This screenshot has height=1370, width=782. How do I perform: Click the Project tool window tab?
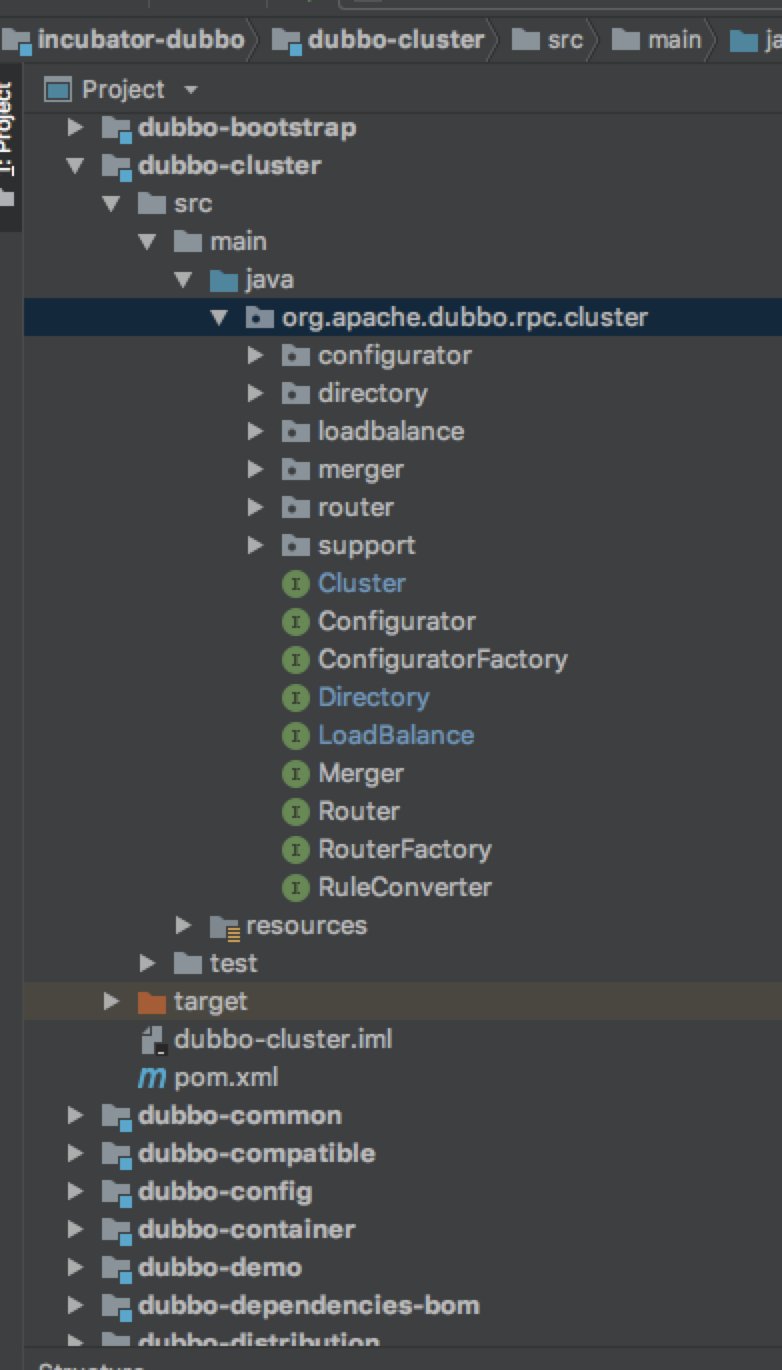tap(8, 130)
